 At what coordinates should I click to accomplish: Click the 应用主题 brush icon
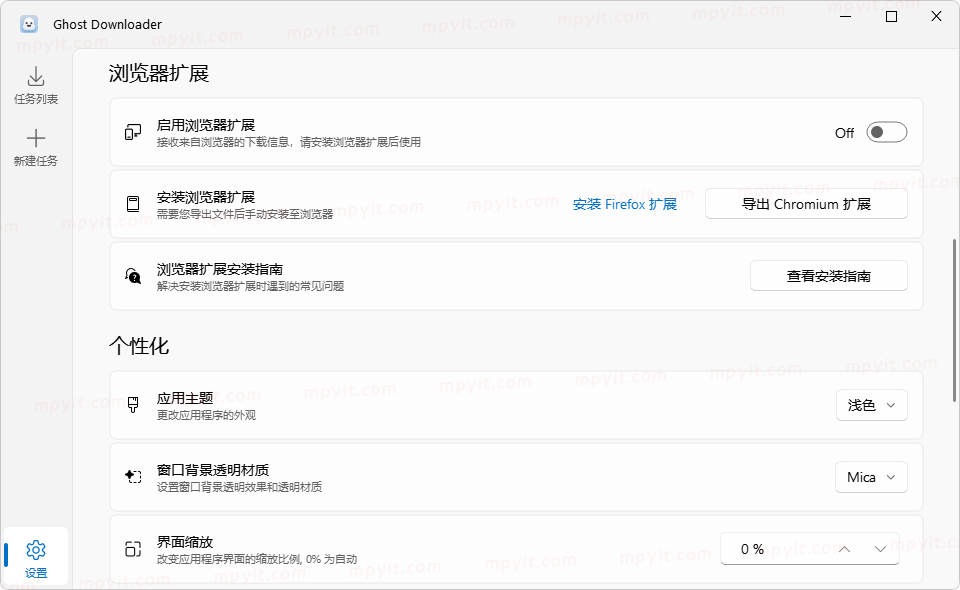tap(133, 405)
